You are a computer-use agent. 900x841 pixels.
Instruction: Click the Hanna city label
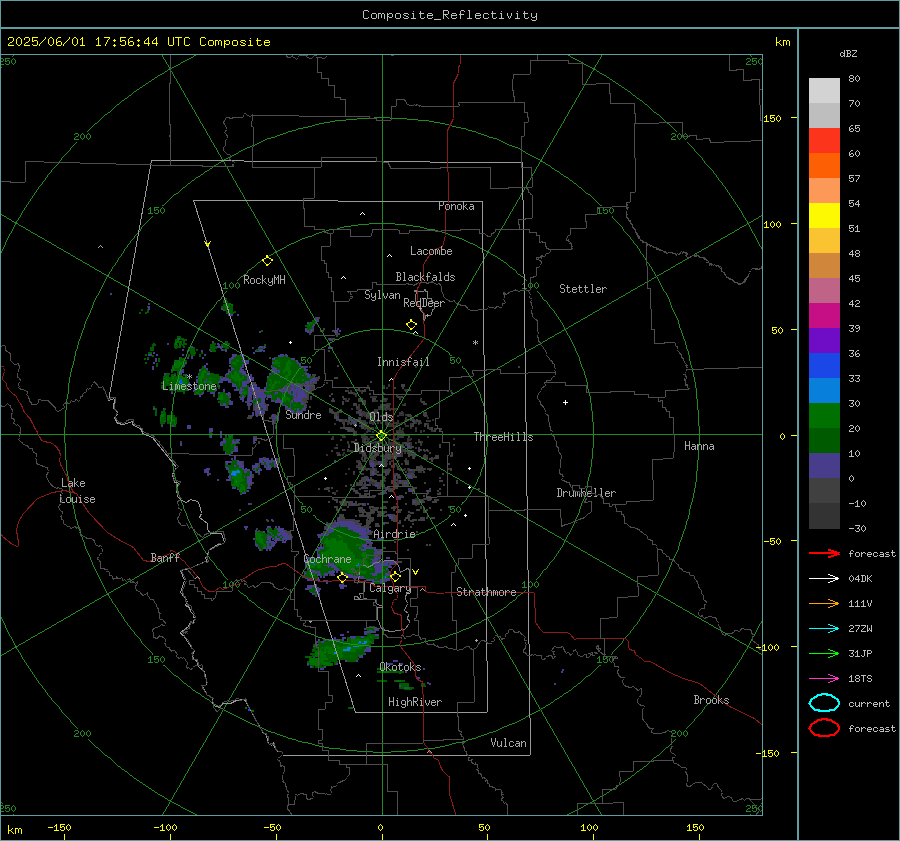click(x=699, y=446)
